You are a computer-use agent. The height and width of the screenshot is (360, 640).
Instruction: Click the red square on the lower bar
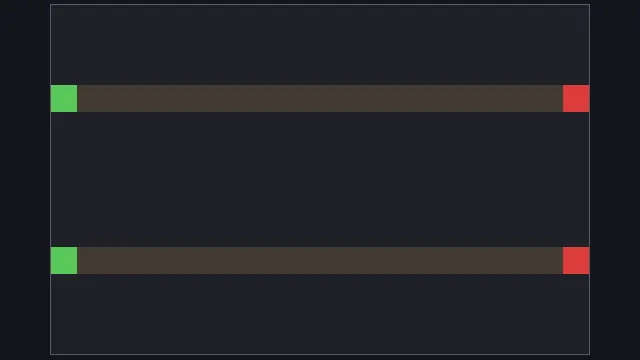pos(576,260)
